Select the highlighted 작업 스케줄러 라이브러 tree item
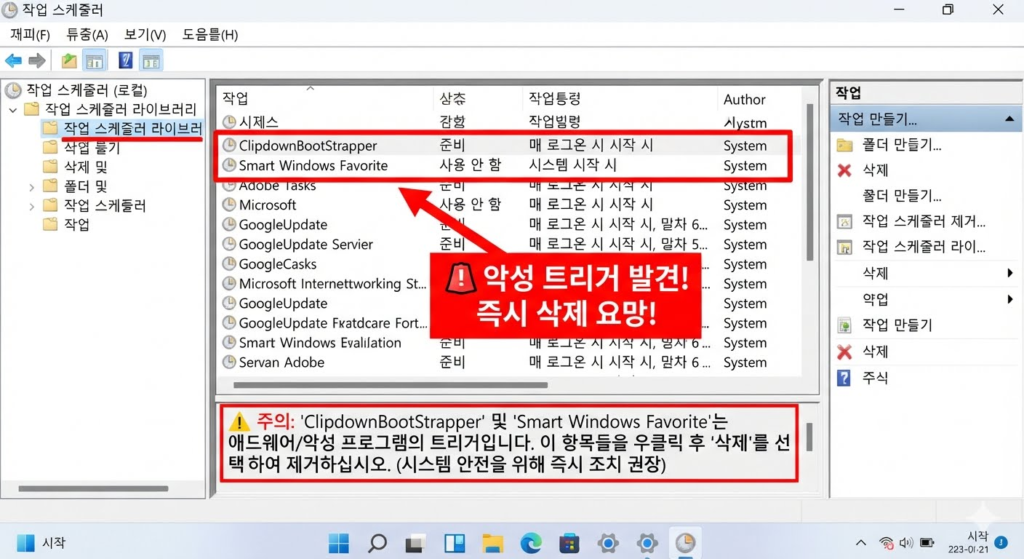The image size is (1024, 559). tap(133, 128)
